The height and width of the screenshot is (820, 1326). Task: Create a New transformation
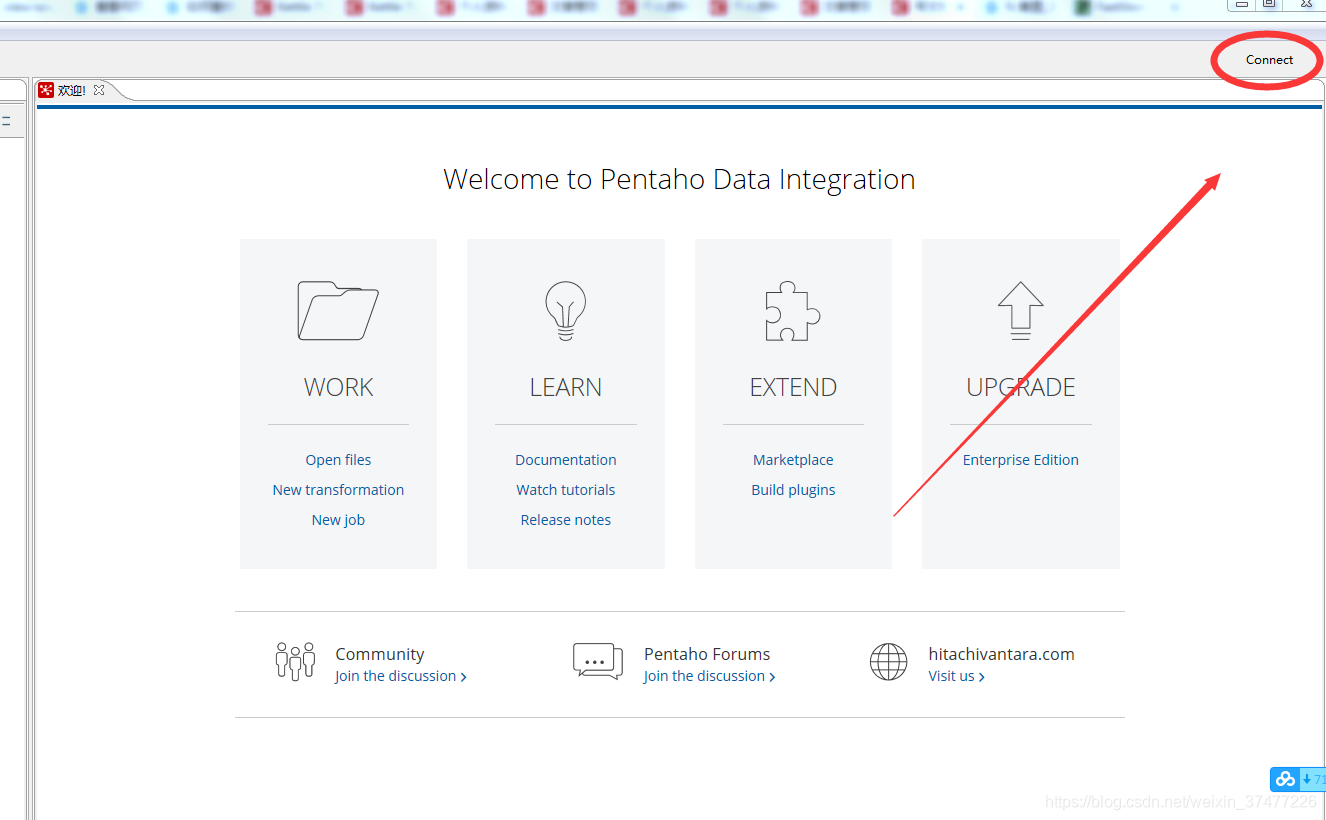[338, 490]
